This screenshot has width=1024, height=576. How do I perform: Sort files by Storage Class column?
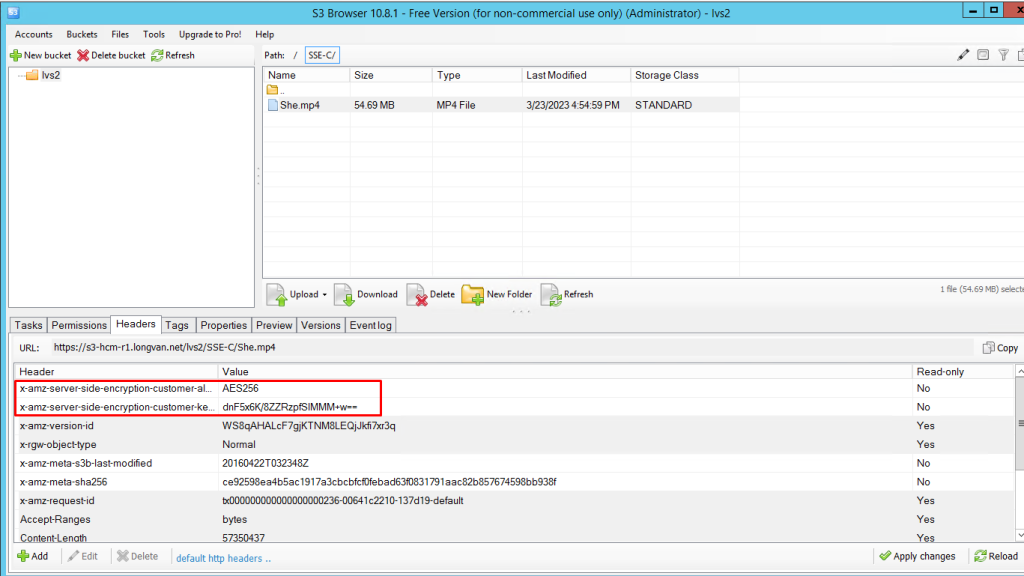(684, 75)
